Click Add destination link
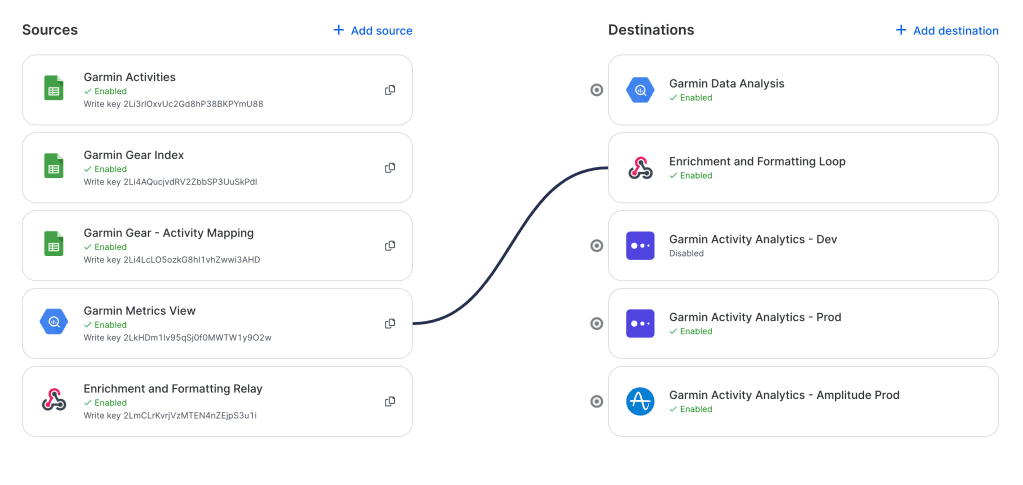 point(947,31)
